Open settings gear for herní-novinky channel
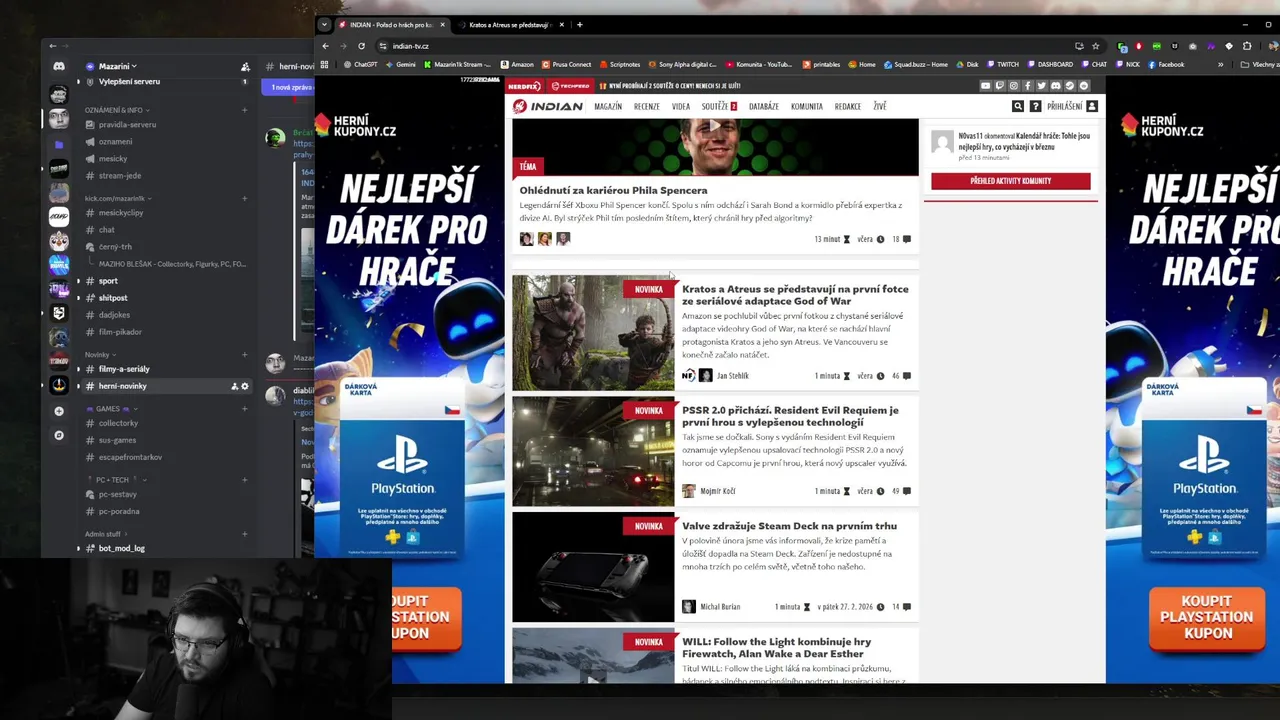The height and width of the screenshot is (720, 1280). click(245, 386)
